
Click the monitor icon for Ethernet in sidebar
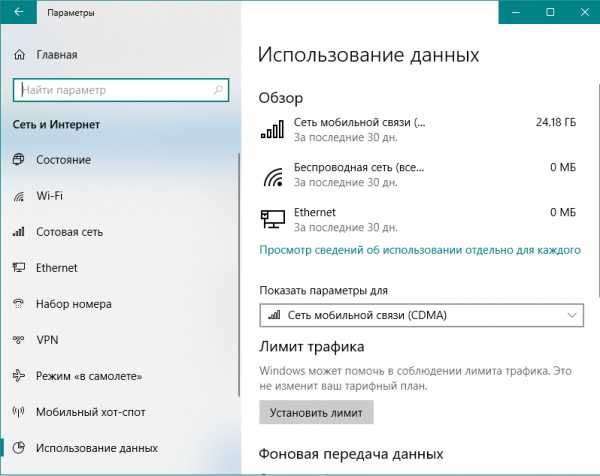tap(18, 267)
